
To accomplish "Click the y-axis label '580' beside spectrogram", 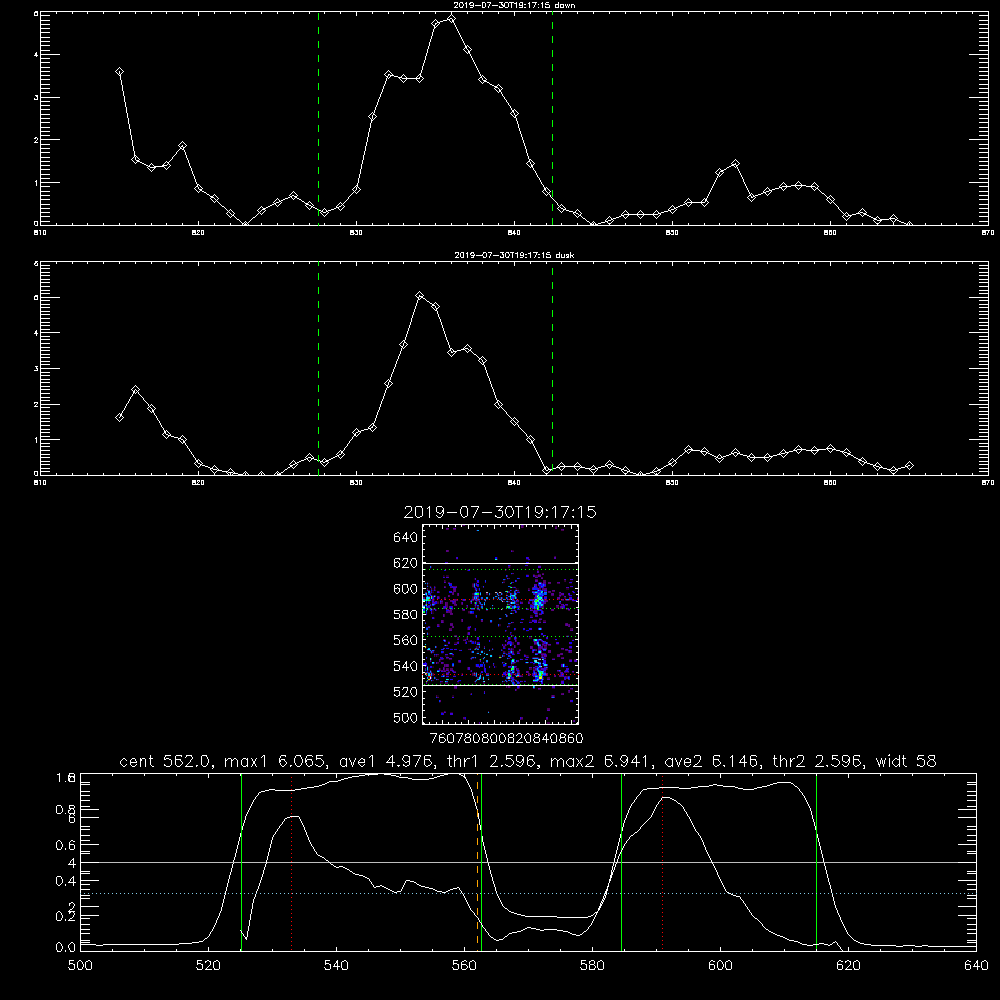I will pos(406,614).
